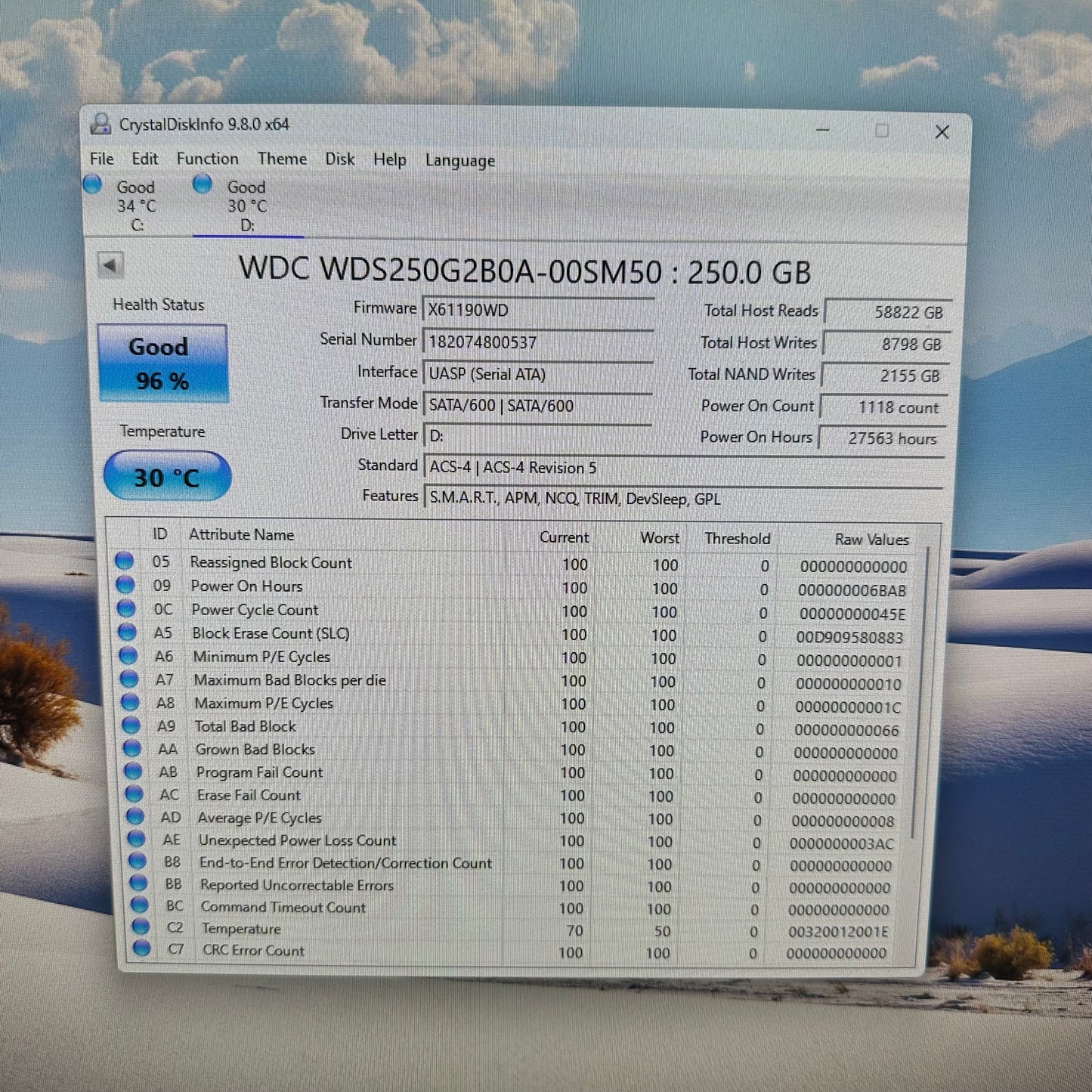Click the Good 96 % health status button
This screenshot has width=1092, height=1092.
[x=162, y=363]
